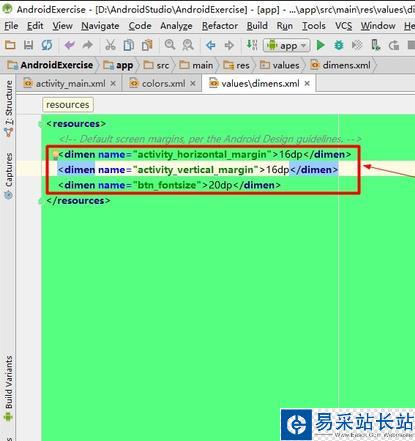Open the View menu
415x441 pixels.
62,26
